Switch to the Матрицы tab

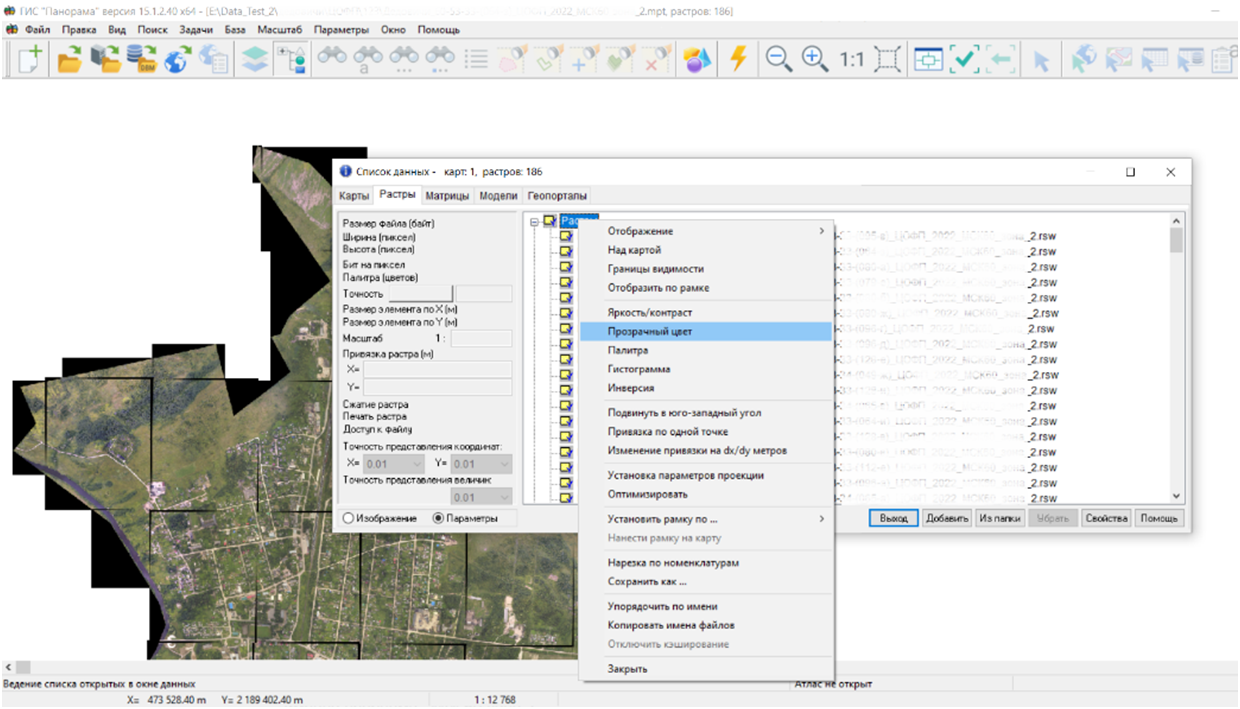tap(447, 196)
